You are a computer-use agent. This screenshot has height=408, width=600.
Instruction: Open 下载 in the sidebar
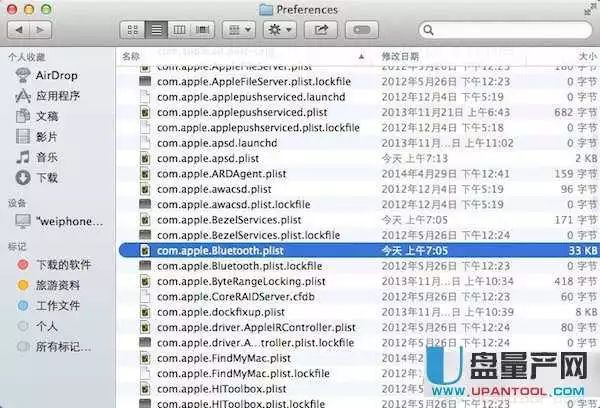pyautogui.click(x=37, y=178)
